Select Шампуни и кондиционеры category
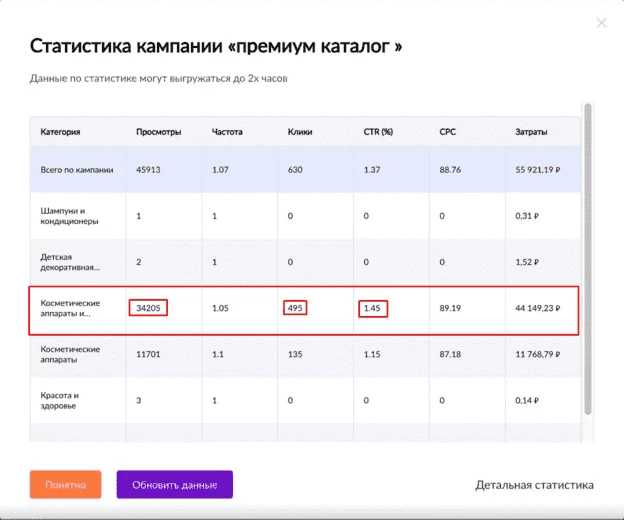Viewport: 624px width, 520px height. tap(69, 216)
